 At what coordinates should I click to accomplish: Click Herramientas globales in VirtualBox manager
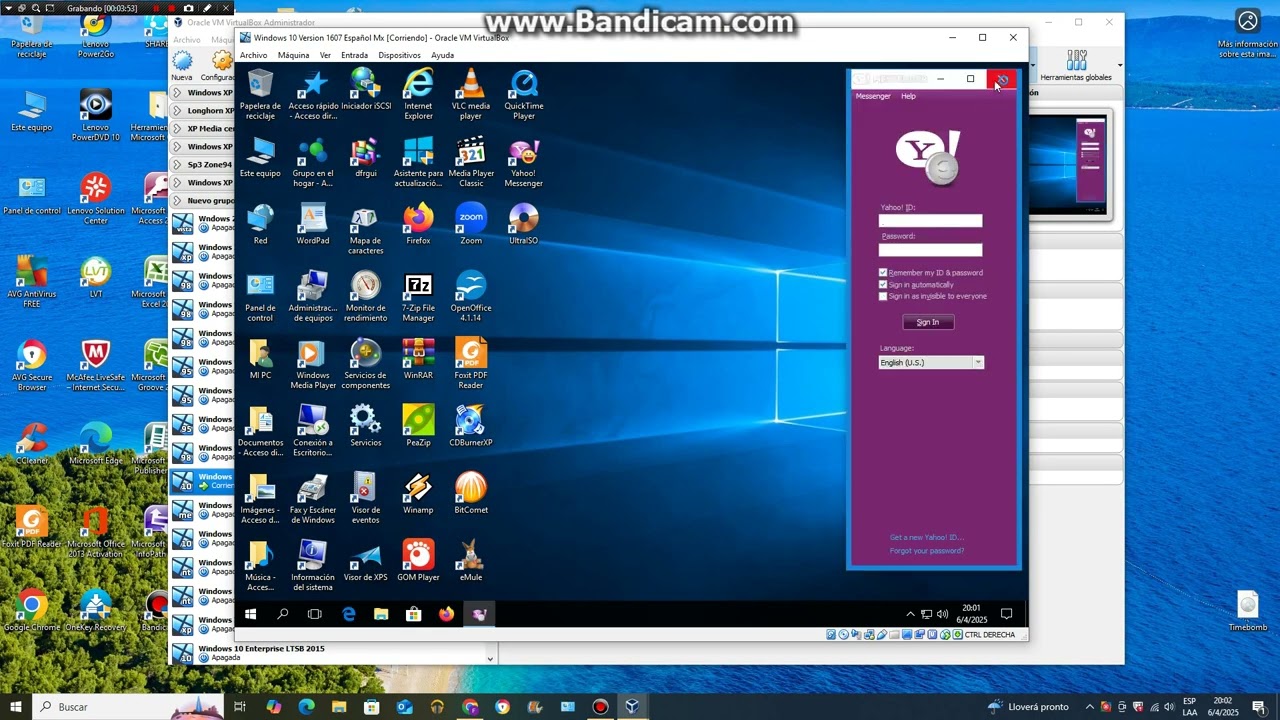[x=1076, y=66]
